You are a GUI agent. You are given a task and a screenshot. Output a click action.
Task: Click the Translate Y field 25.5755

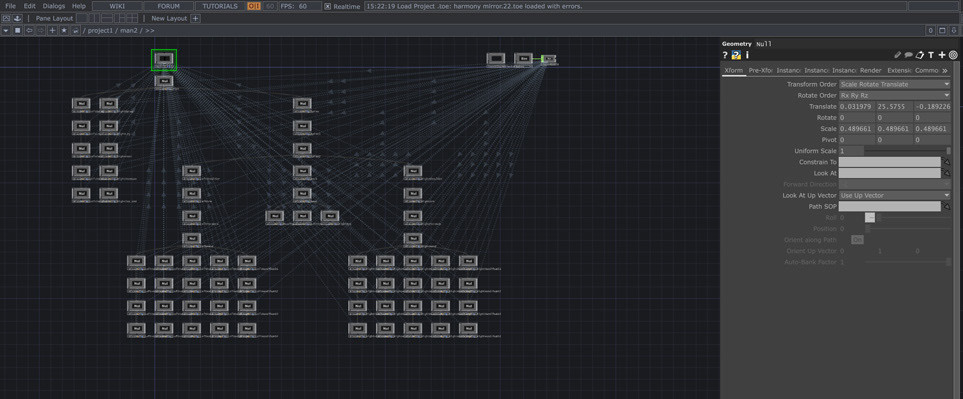[894, 107]
